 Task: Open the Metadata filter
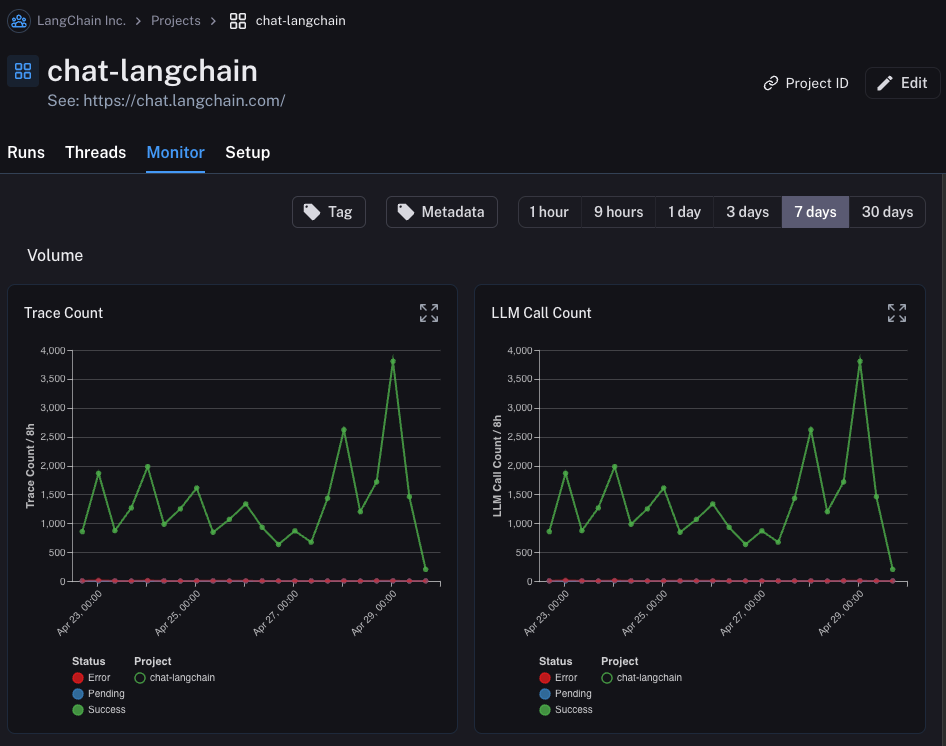click(442, 212)
